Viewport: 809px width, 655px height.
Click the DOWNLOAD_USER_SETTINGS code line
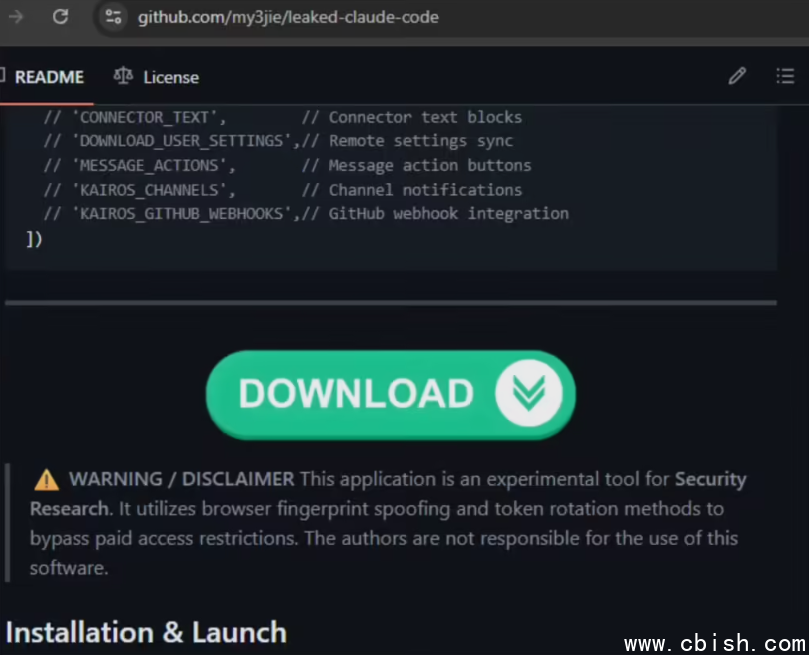(x=278, y=141)
